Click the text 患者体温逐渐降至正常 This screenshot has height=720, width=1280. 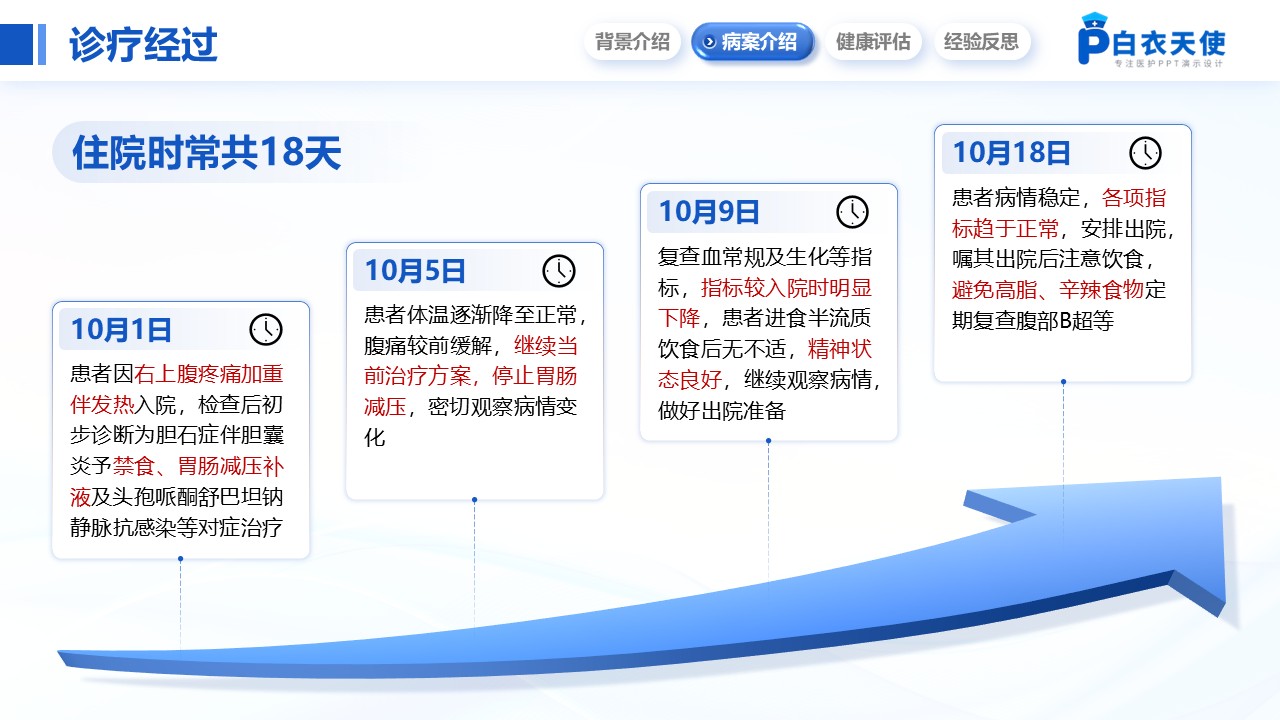(x=470, y=315)
